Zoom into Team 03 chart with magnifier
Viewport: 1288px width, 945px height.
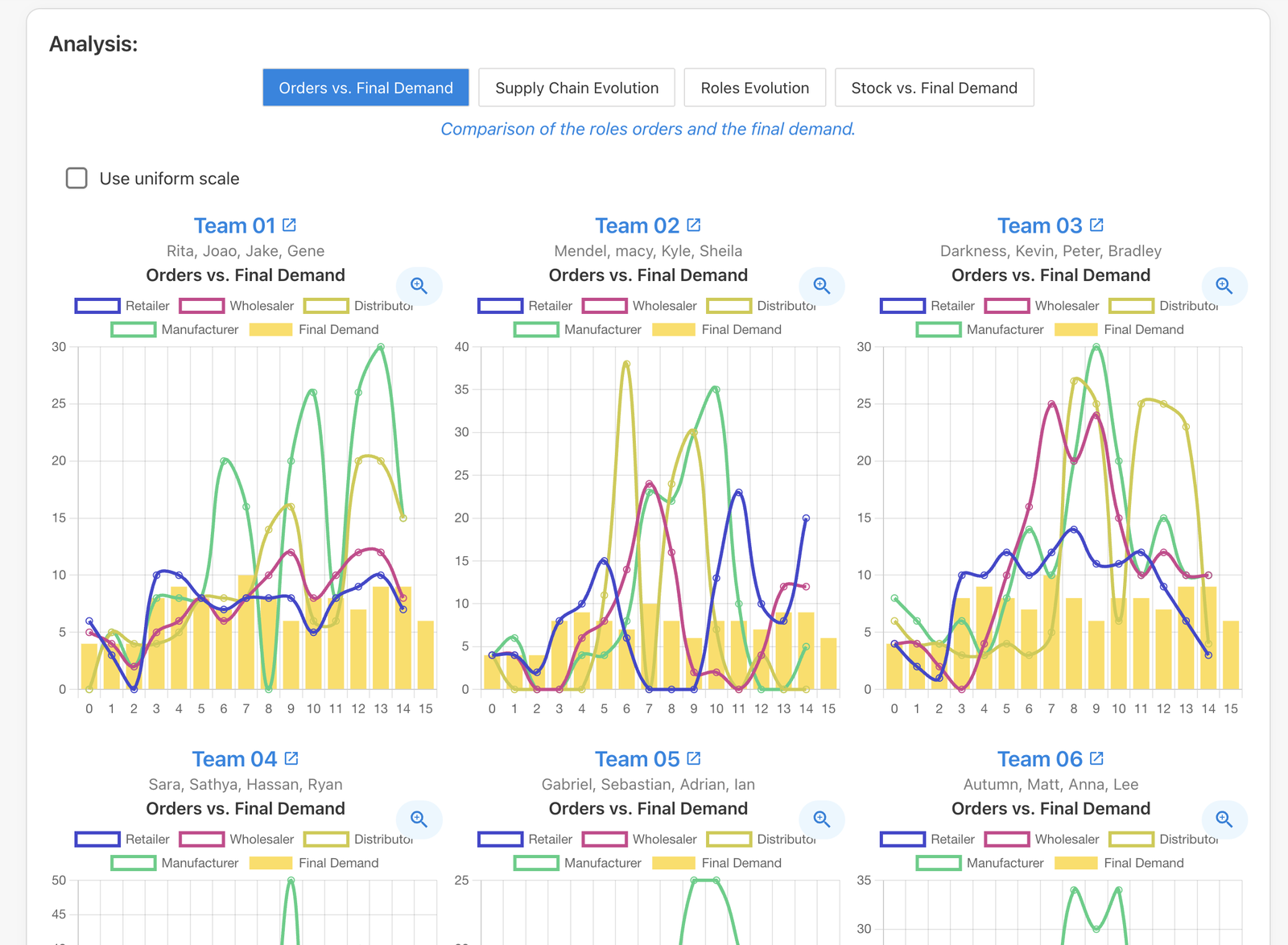point(1224,286)
